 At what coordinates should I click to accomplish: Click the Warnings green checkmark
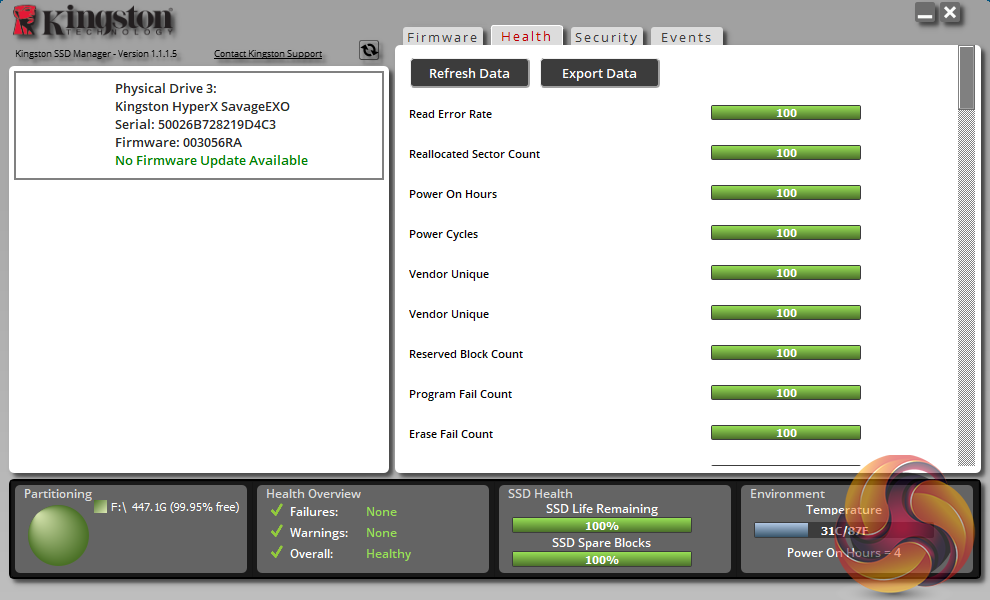pyautogui.click(x=276, y=532)
